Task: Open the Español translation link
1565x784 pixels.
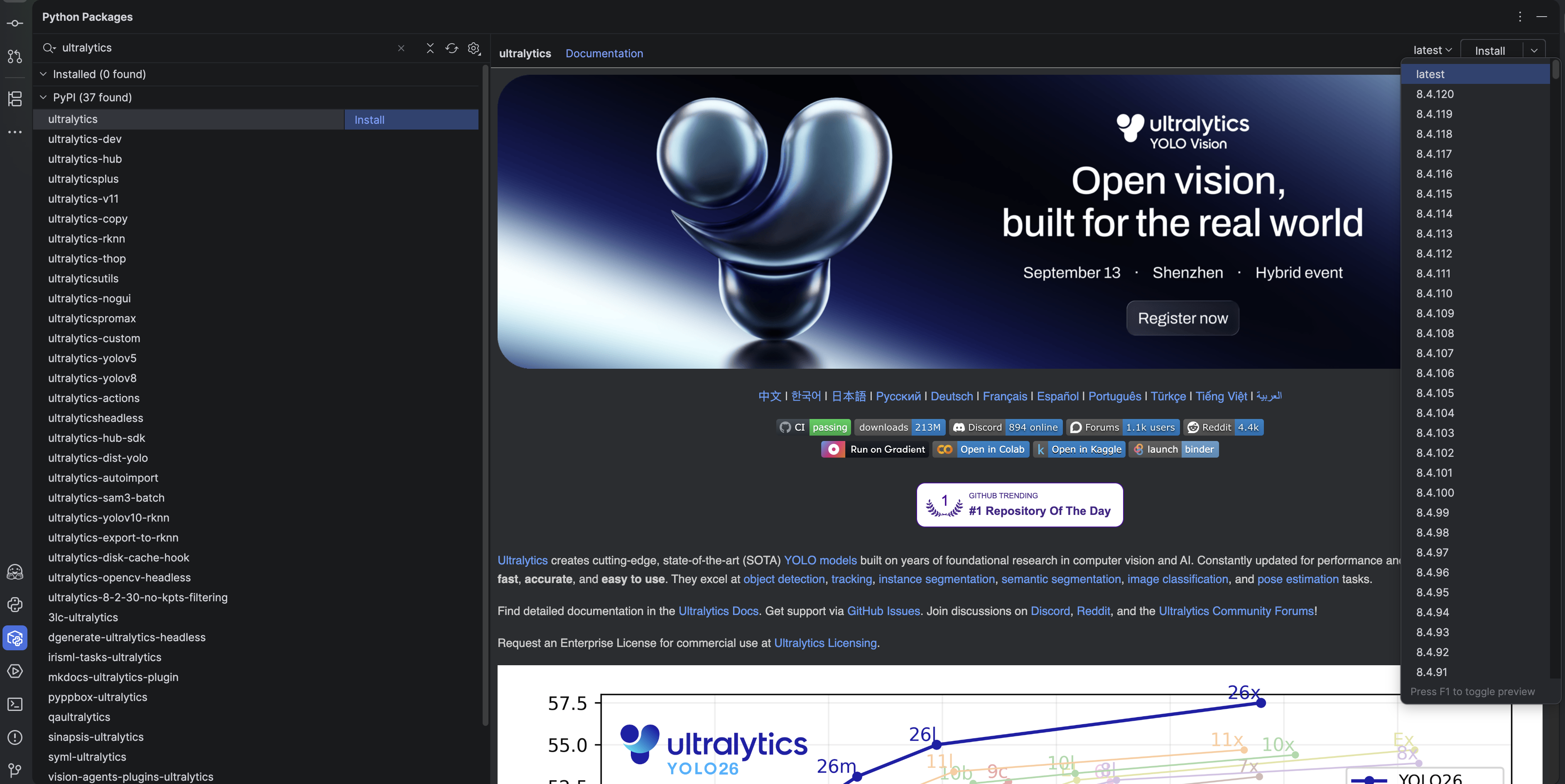Action: coord(1058,397)
